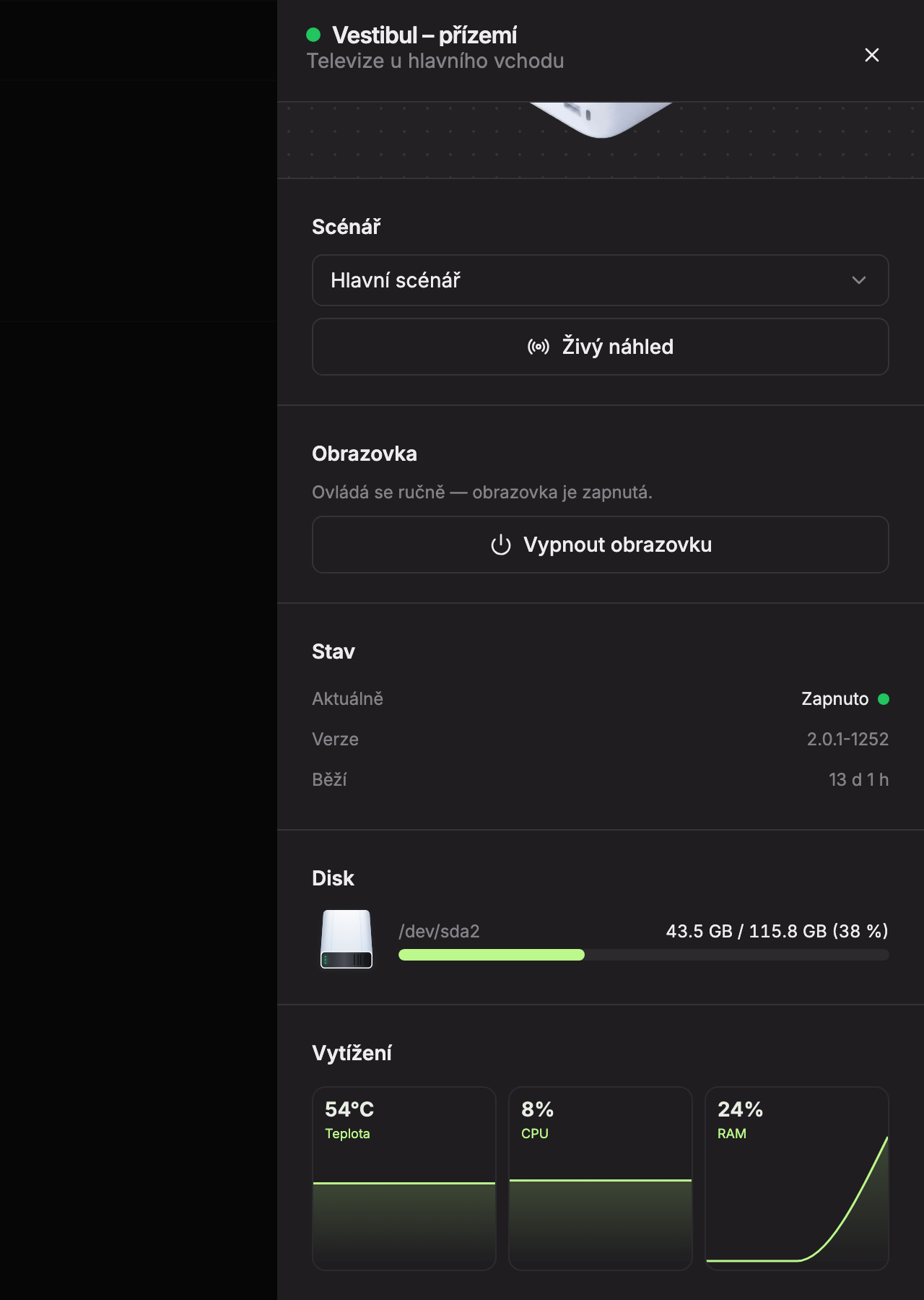Click the uptime value 13 d 1 h
The image size is (924, 1300).
[858, 779]
